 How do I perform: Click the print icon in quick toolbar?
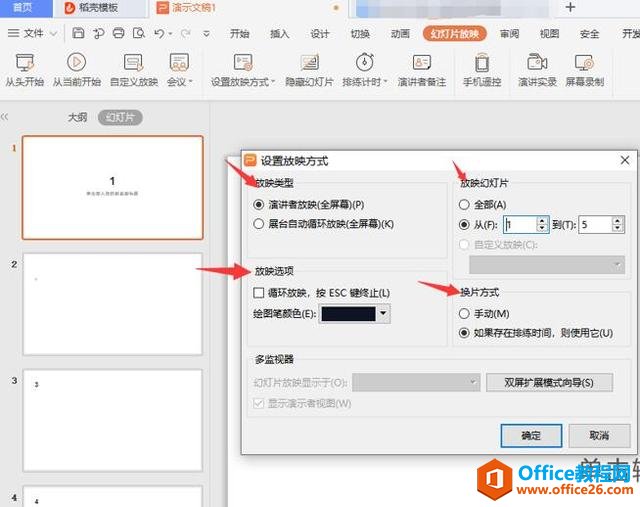(118, 33)
